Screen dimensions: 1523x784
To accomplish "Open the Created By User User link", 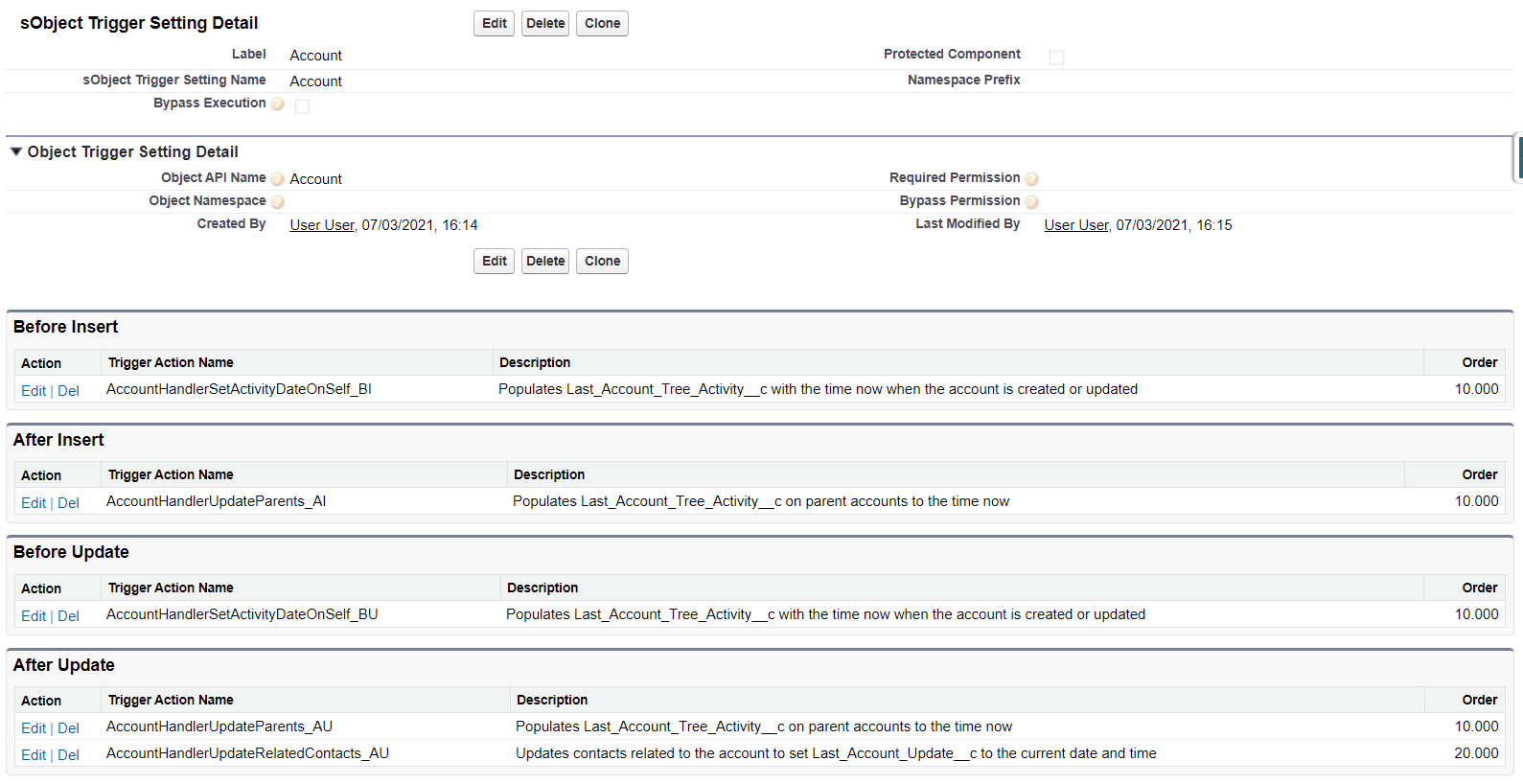I will (322, 225).
